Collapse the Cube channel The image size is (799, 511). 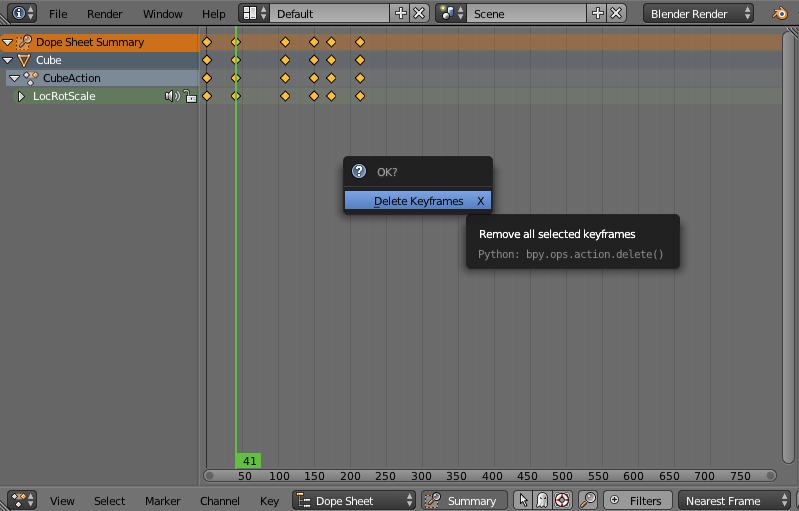tap(8, 60)
